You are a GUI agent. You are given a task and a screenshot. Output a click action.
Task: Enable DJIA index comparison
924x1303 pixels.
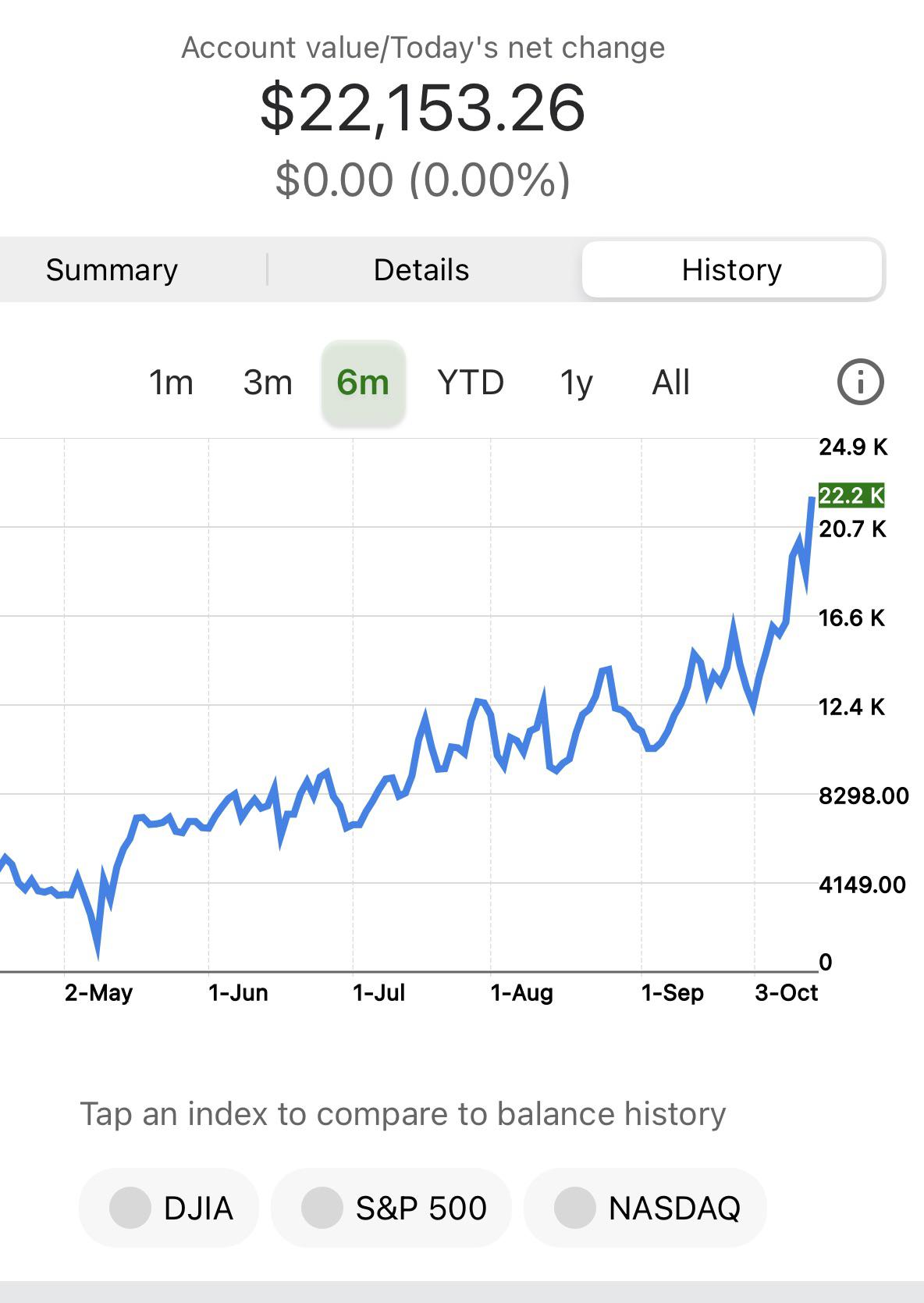coord(169,1208)
